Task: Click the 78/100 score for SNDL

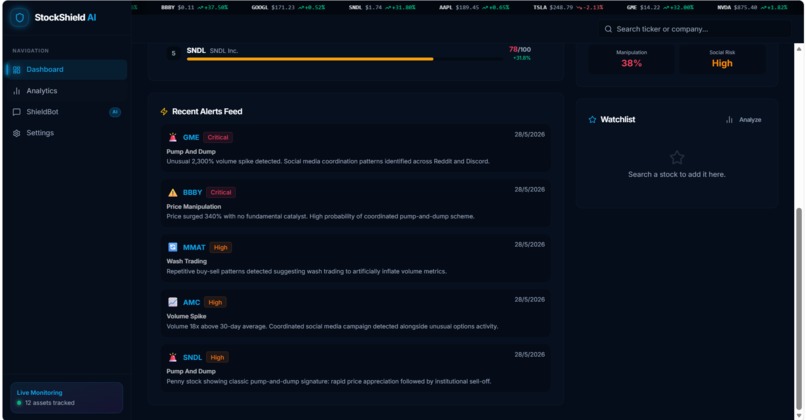Action: click(x=520, y=49)
